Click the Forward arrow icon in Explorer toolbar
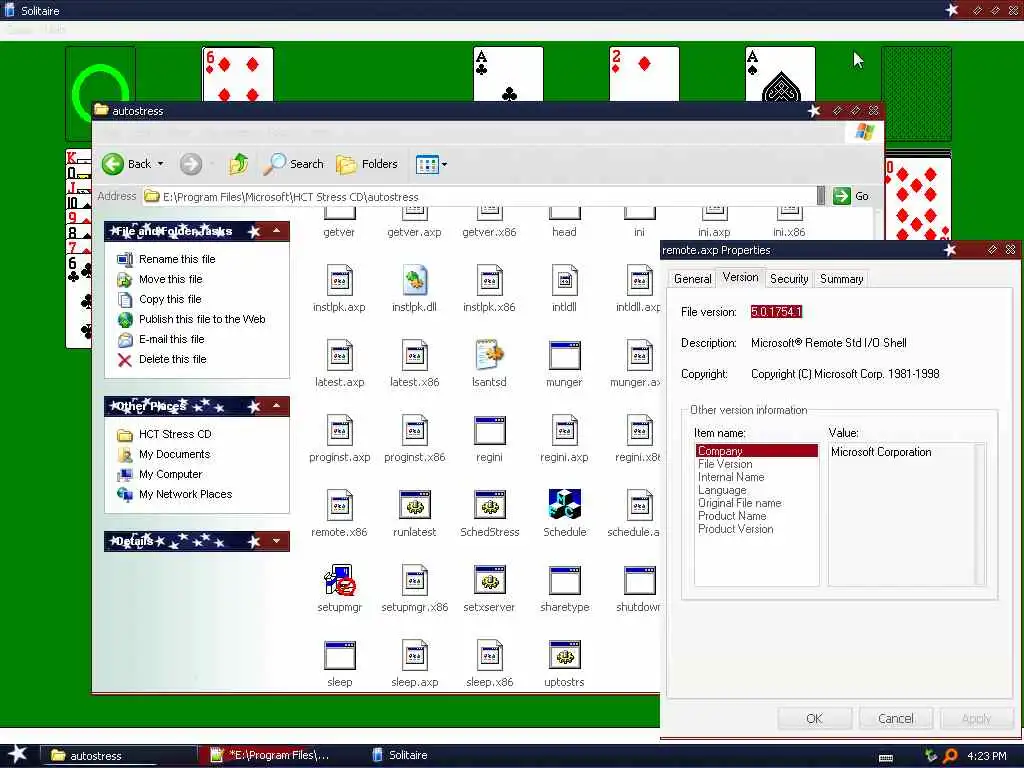Screen dimensions: 1024x768 click(191, 164)
